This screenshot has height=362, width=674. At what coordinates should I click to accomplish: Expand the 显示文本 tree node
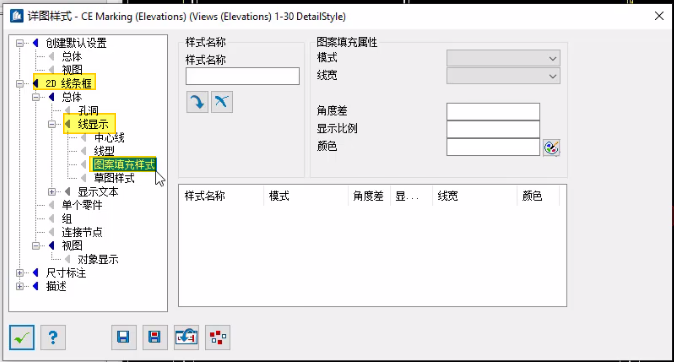coord(52,192)
